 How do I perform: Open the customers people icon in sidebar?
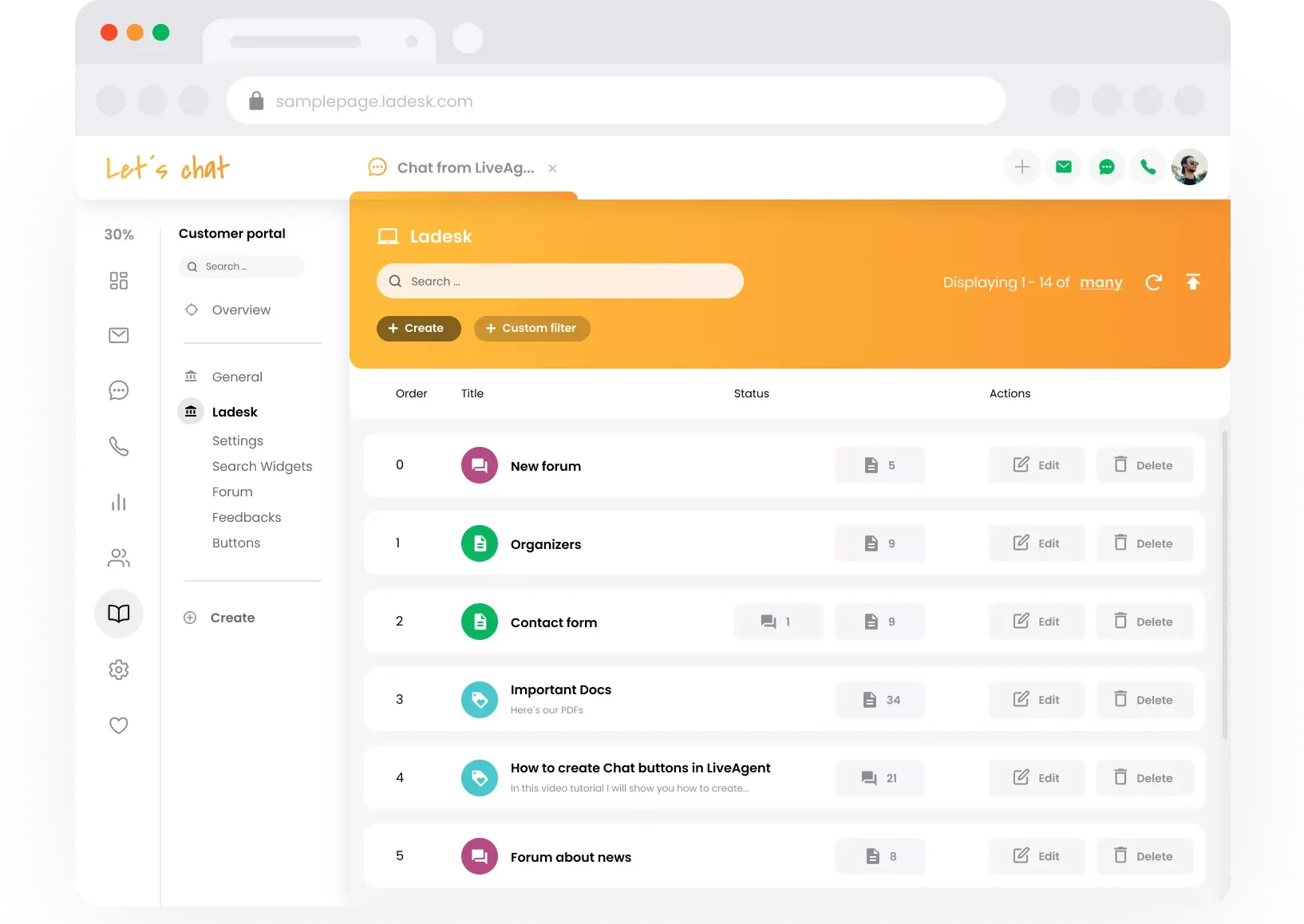click(x=119, y=558)
